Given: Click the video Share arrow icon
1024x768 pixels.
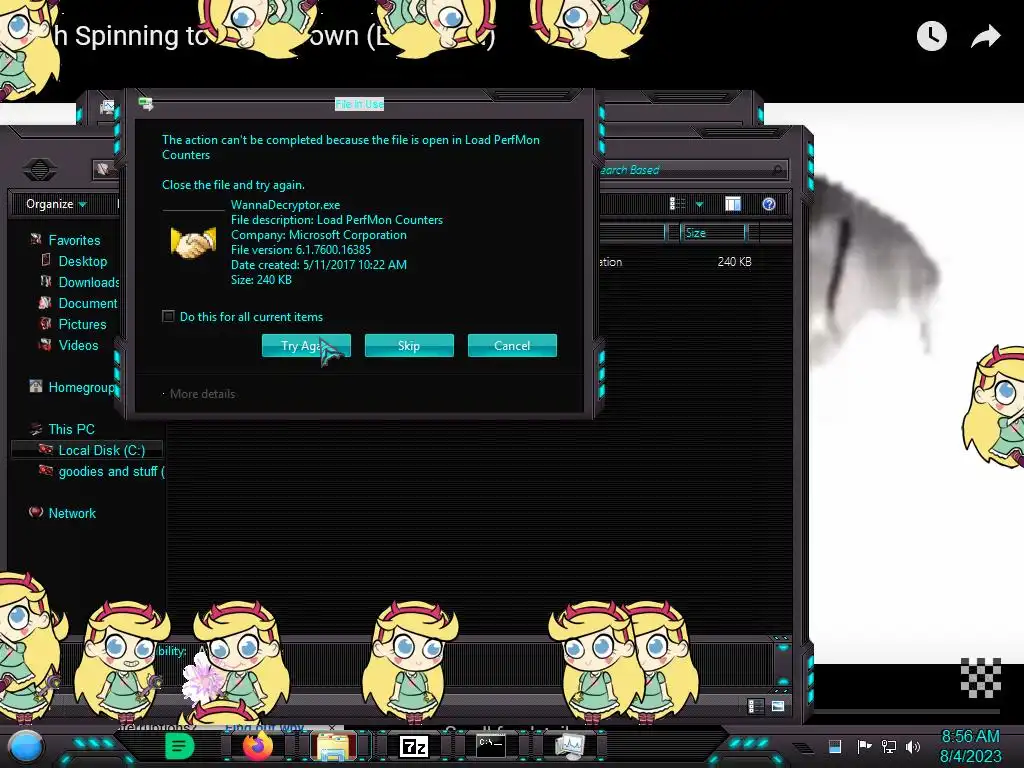Looking at the screenshot, I should click(985, 37).
